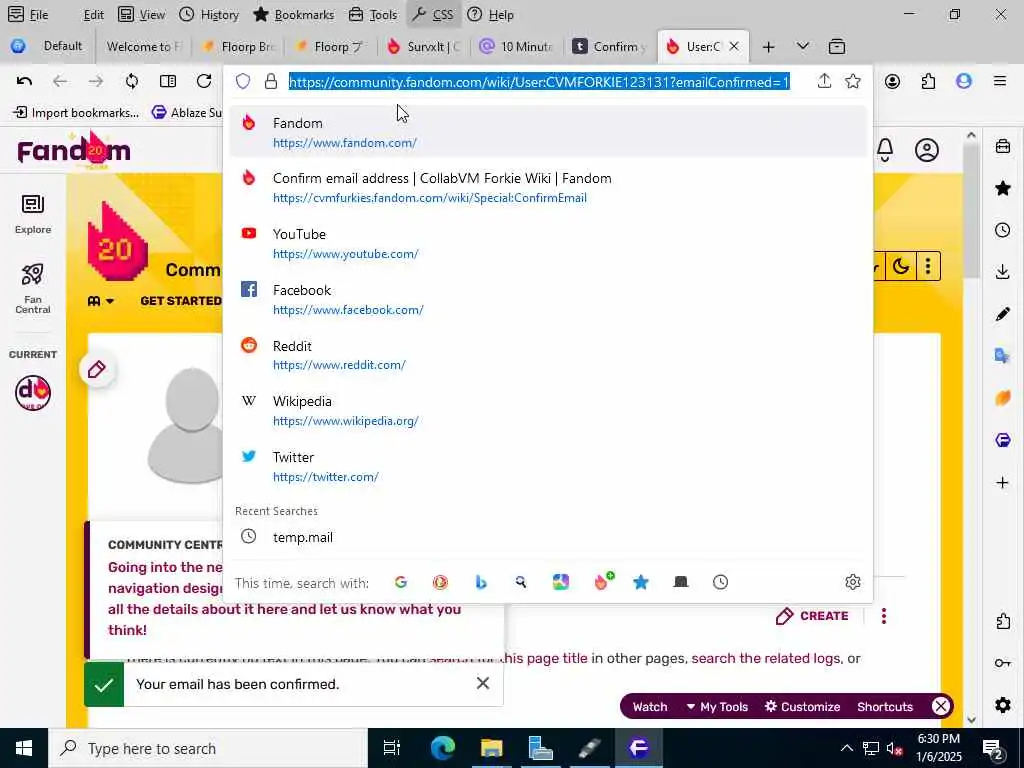Screen dimensions: 1024x768
Task: Open Fandom notifications bell
Action: pos(885,150)
